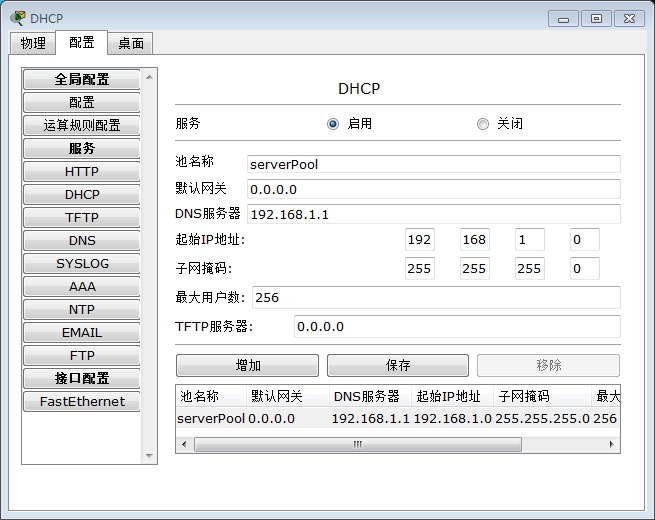Click the 全局配置 sidebar header
The width and height of the screenshot is (655, 520).
(x=82, y=79)
